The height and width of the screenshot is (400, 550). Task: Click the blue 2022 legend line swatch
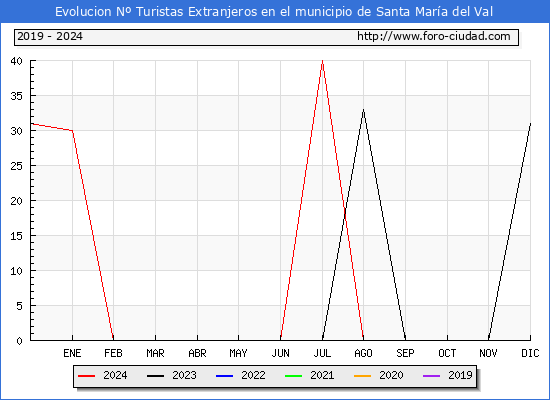coord(224,376)
